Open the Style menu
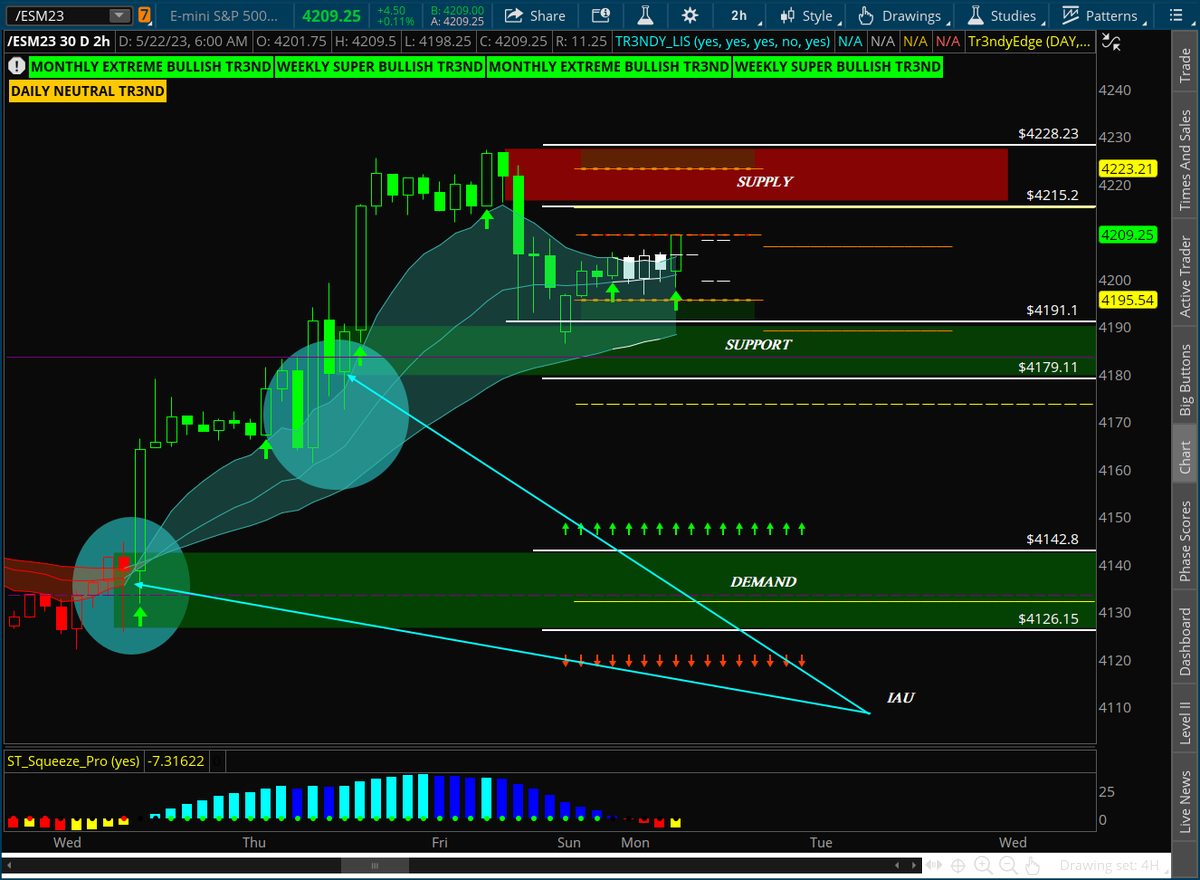Viewport: 1200px width, 880px height. tap(806, 16)
